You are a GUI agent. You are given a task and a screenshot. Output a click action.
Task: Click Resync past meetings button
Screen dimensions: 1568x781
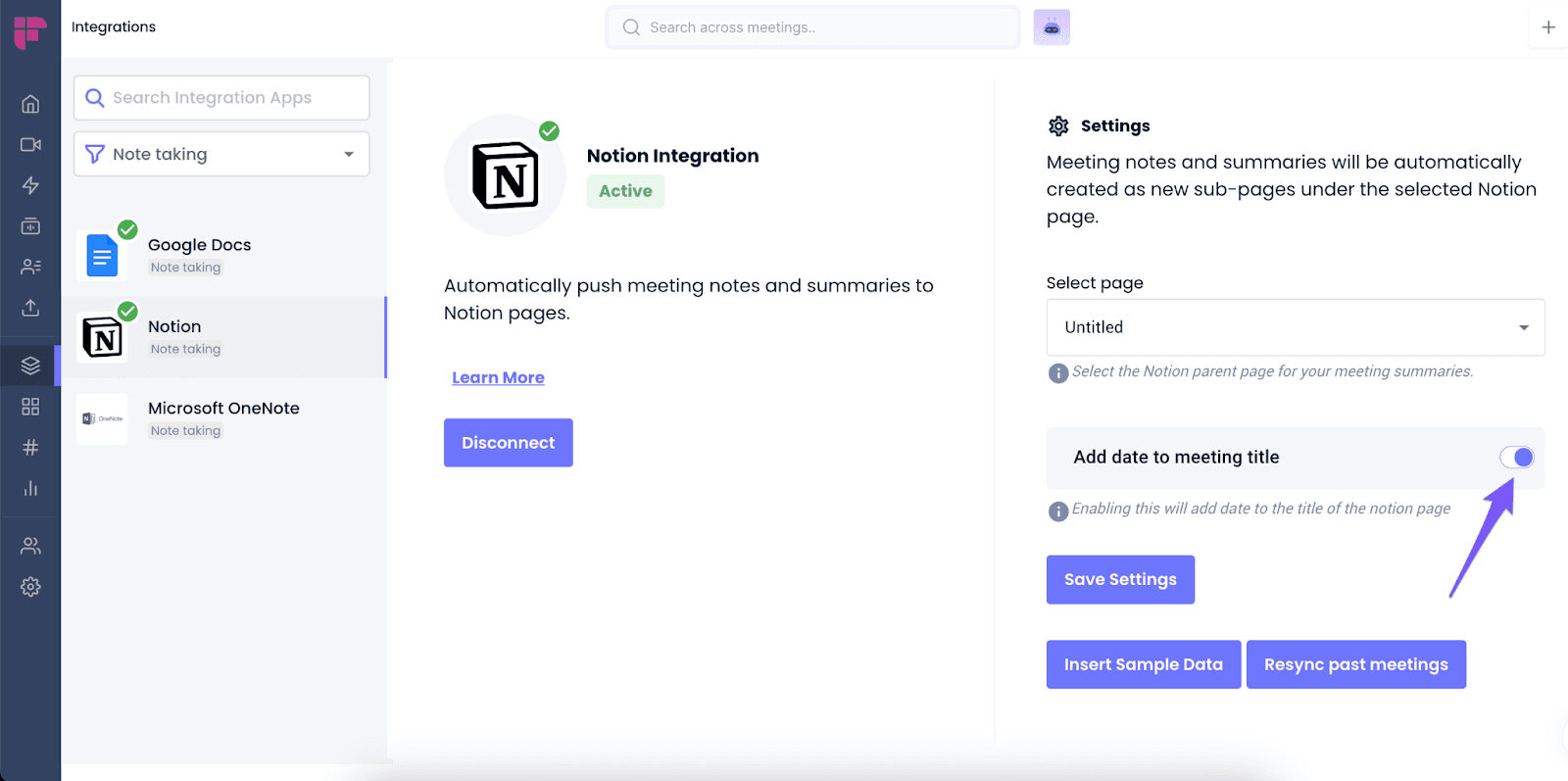click(1356, 664)
